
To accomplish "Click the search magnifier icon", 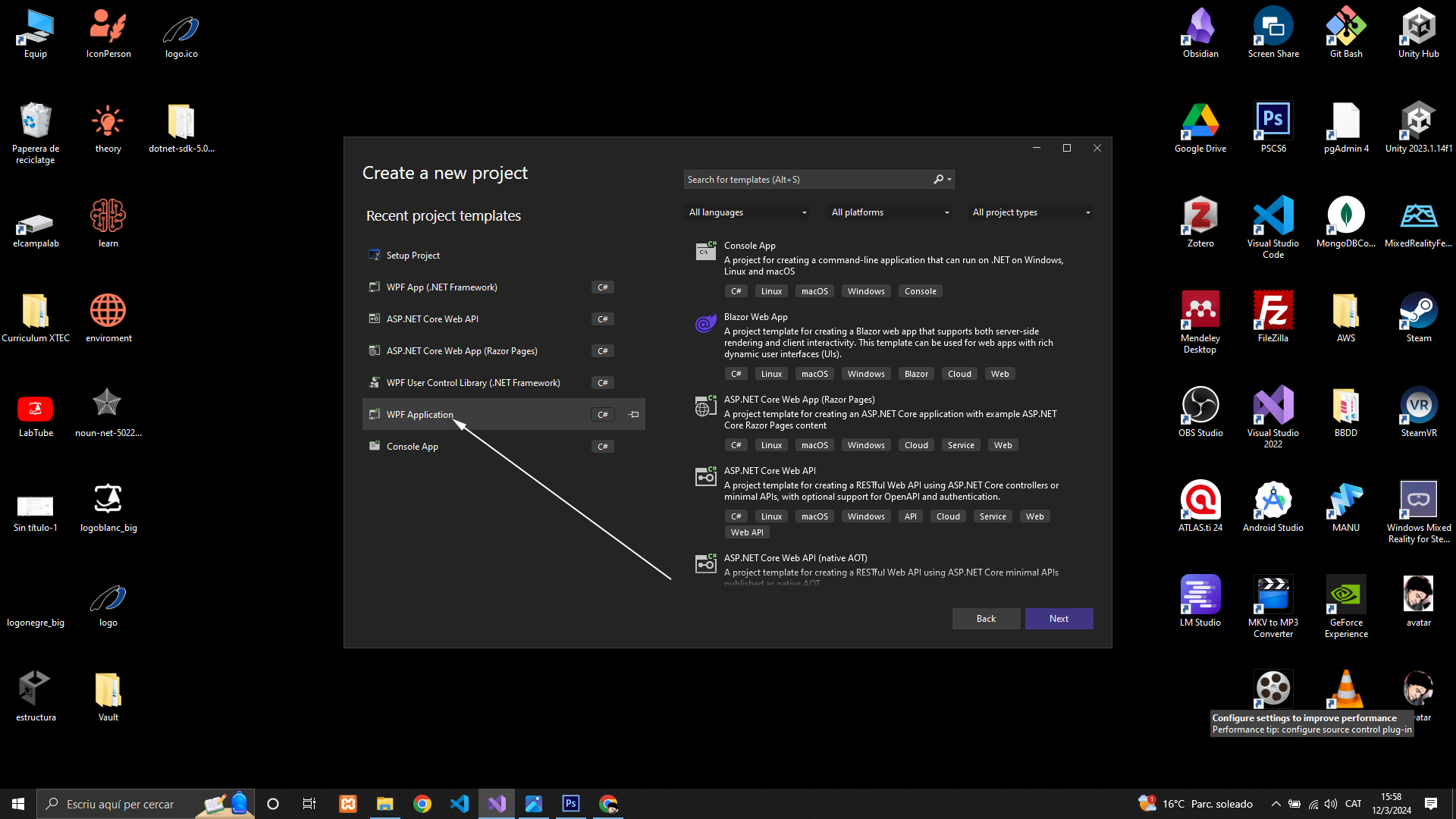I will (939, 180).
